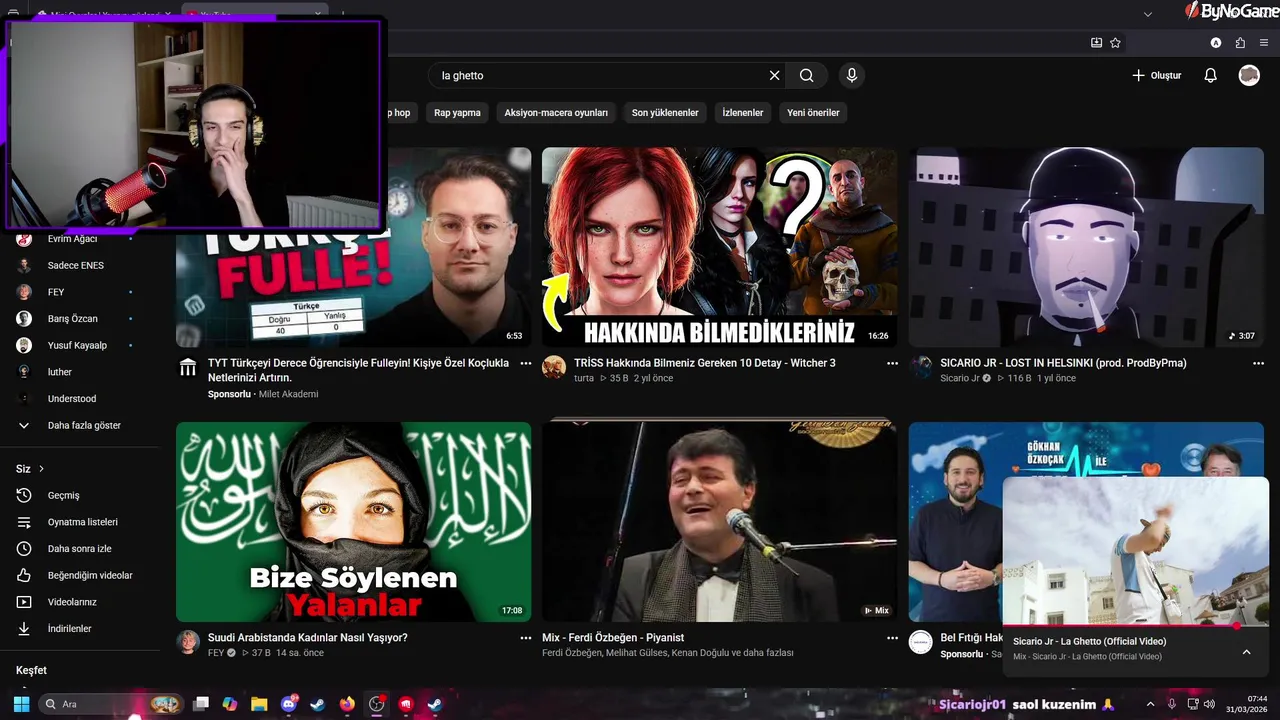Select the 'Son yüklenenler' chip

(x=665, y=113)
